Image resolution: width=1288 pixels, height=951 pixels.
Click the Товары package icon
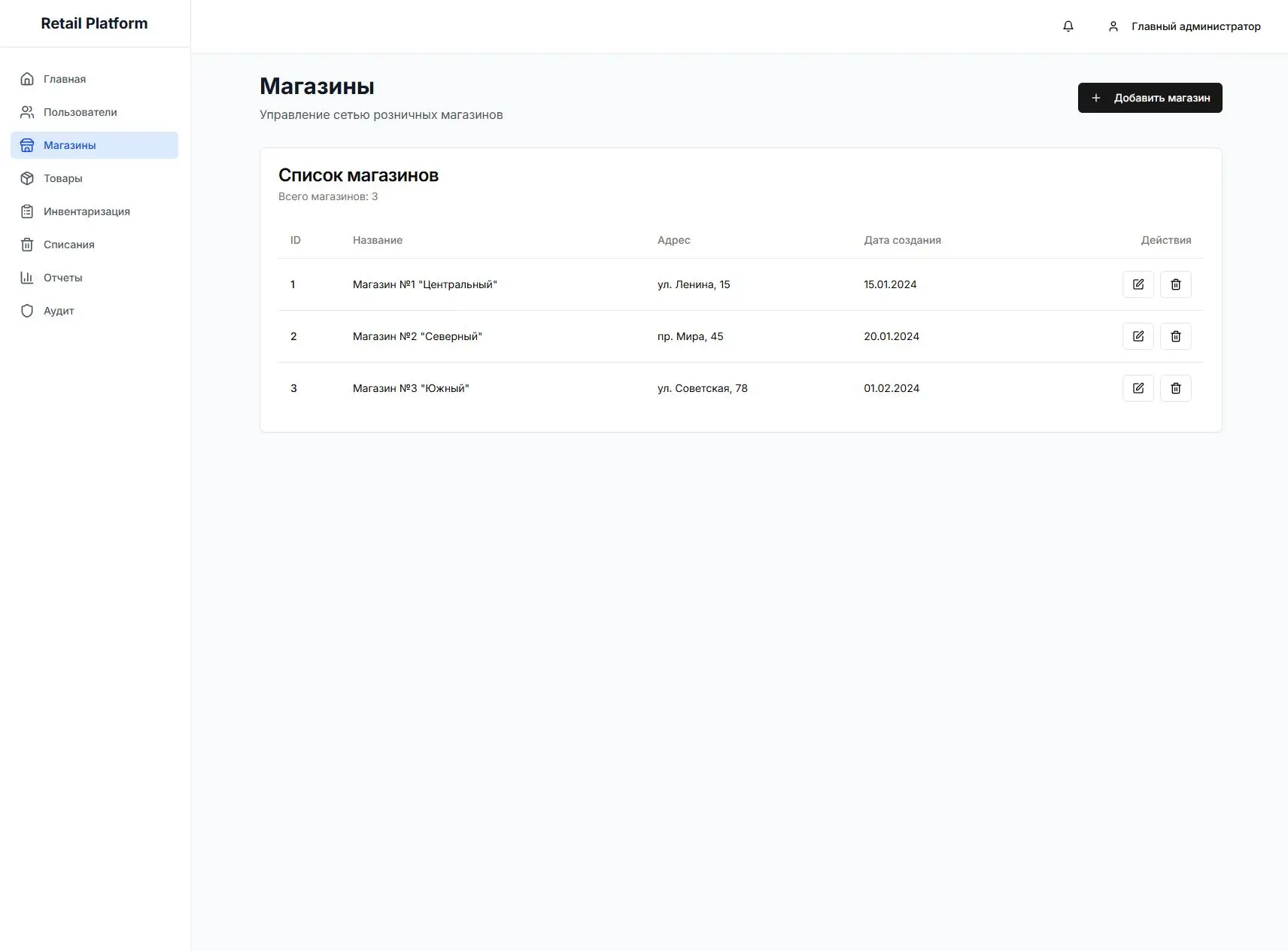point(27,178)
